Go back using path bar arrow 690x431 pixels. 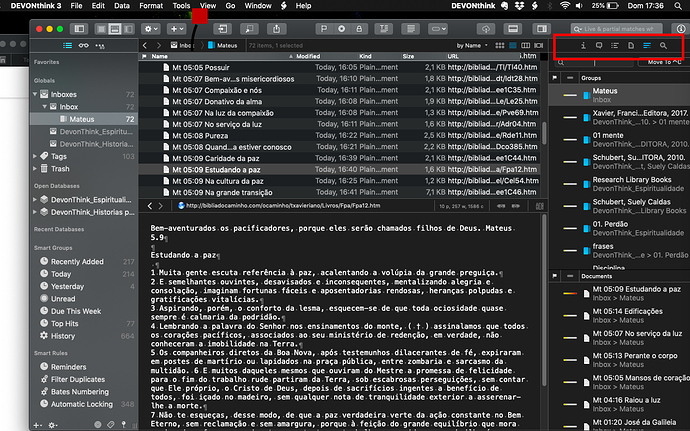point(145,45)
